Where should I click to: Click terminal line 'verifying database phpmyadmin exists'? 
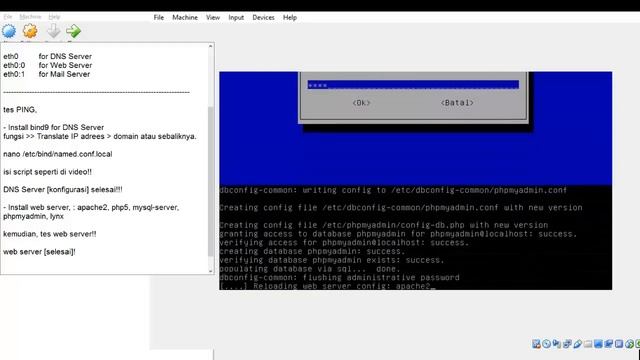point(332,260)
